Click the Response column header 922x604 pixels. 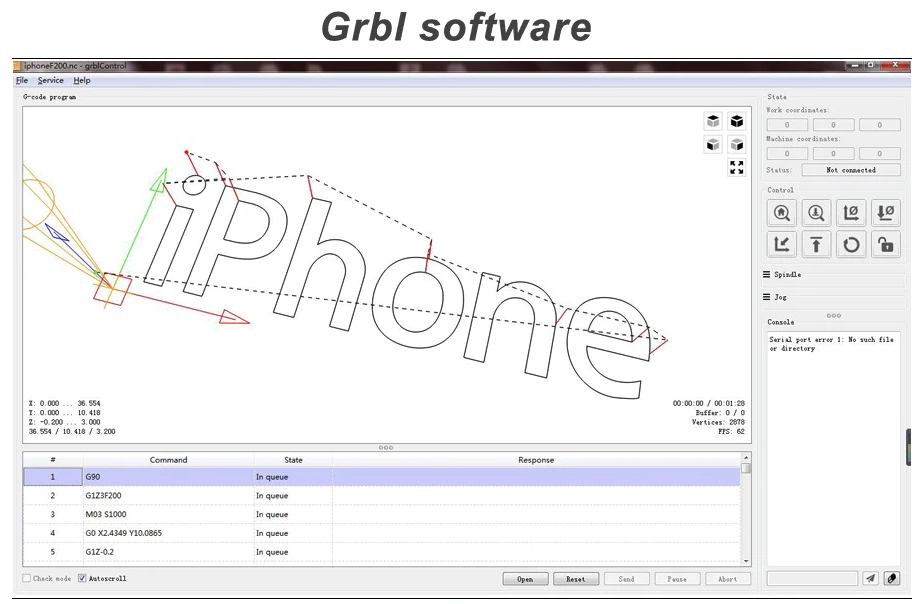[536, 460]
